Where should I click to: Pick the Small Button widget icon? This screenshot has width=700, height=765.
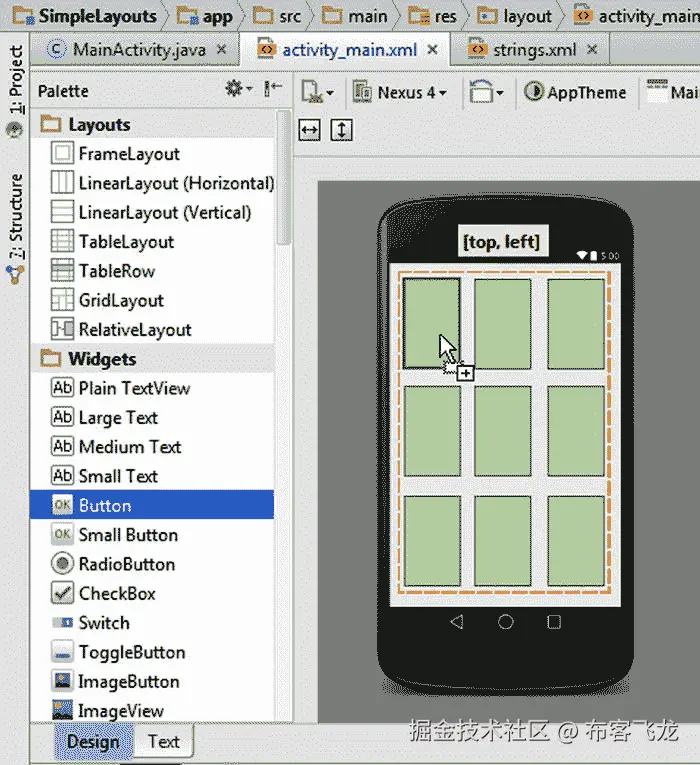click(62, 534)
